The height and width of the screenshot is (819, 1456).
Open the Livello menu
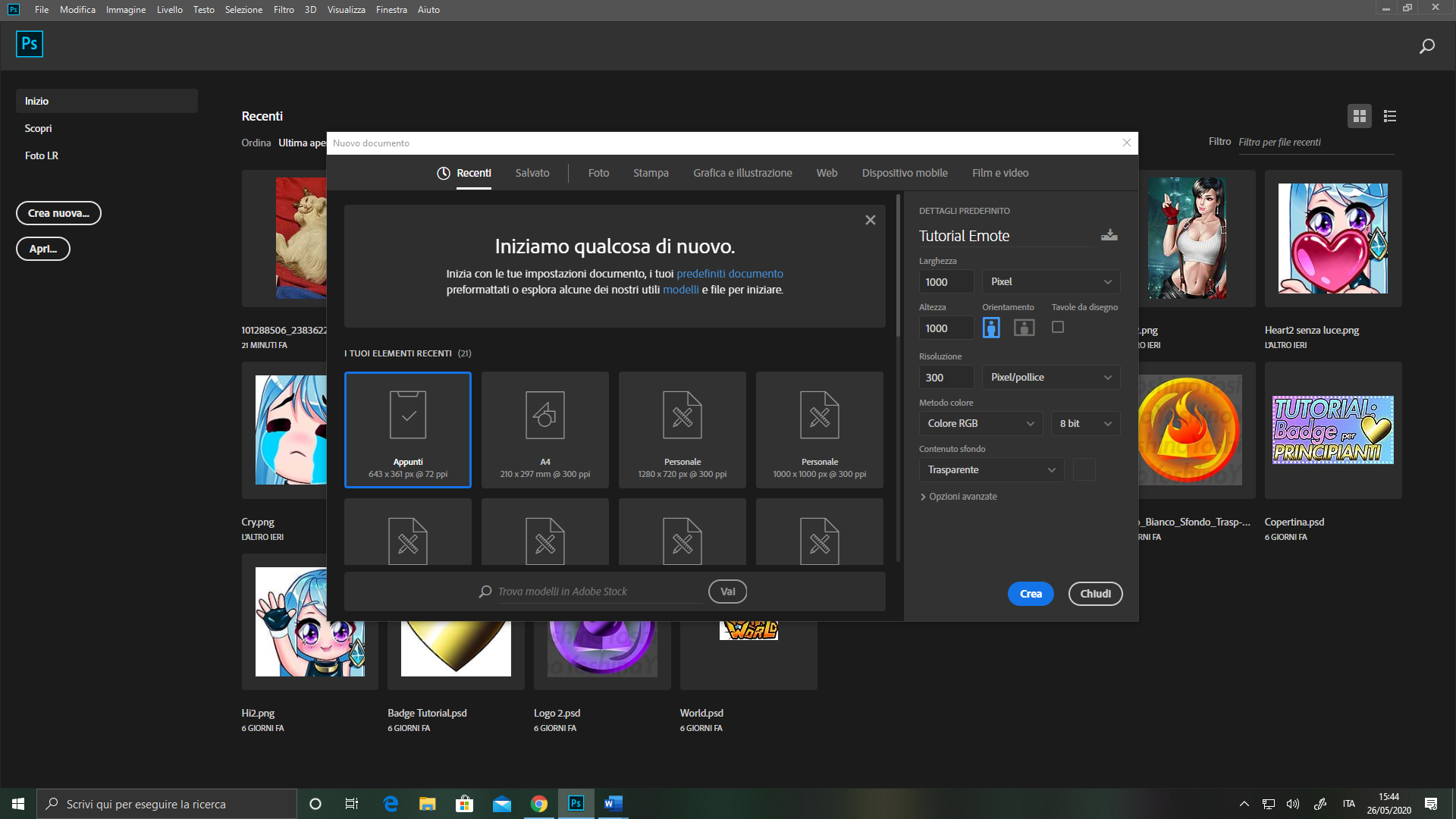coord(170,10)
